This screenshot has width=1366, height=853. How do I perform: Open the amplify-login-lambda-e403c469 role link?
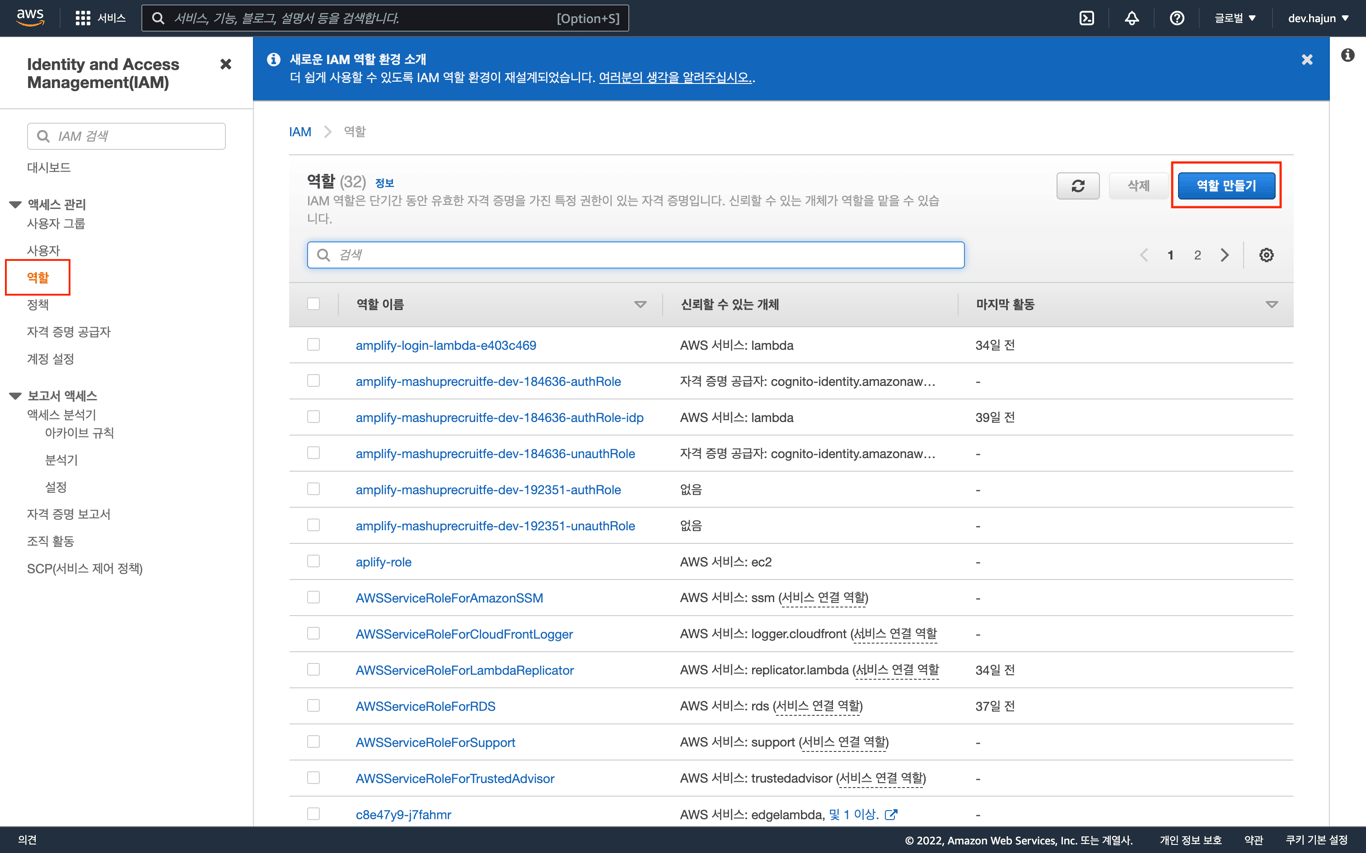(446, 345)
